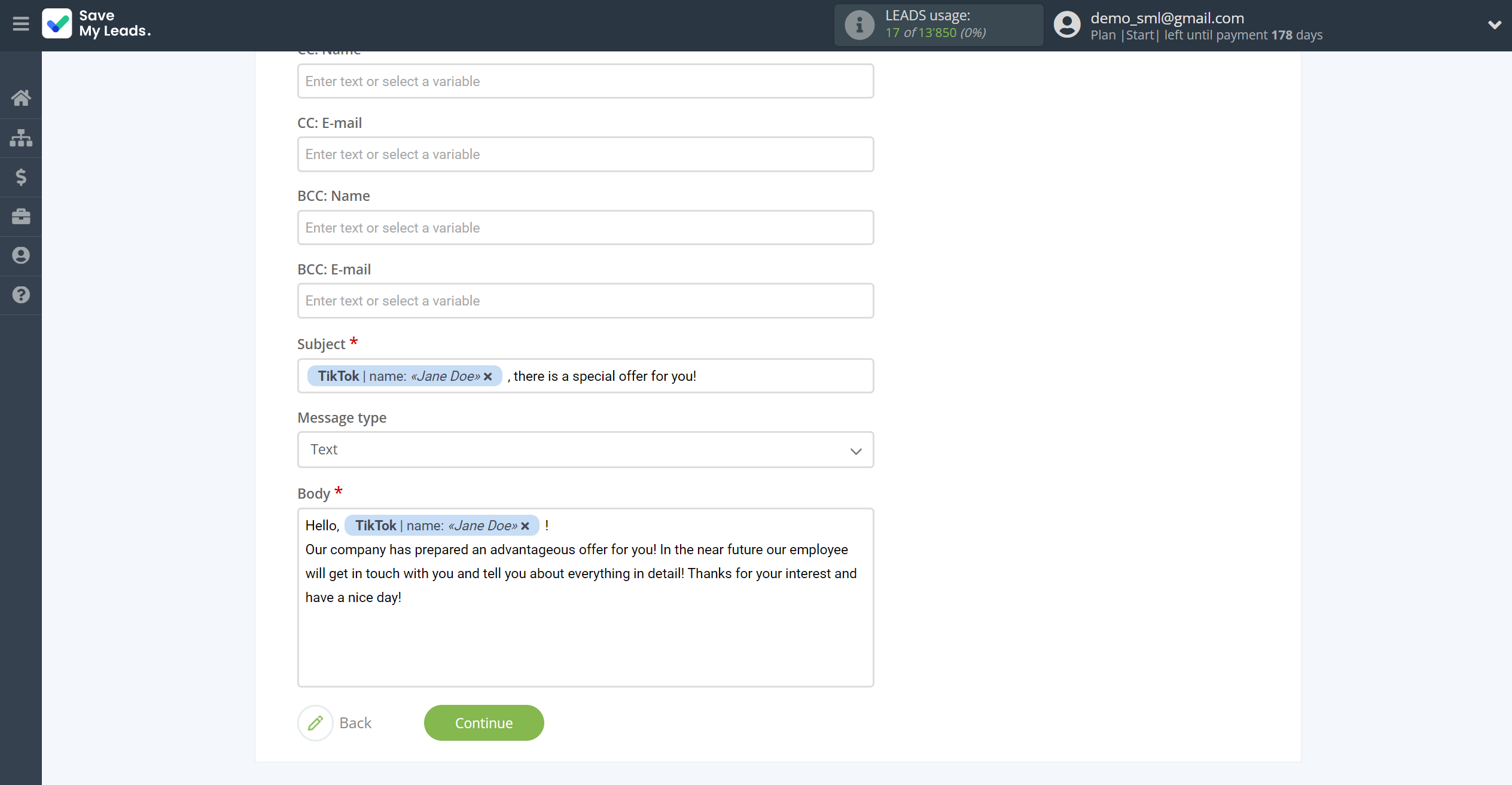Click the Back link
The height and width of the screenshot is (785, 1512).
pyautogui.click(x=355, y=723)
